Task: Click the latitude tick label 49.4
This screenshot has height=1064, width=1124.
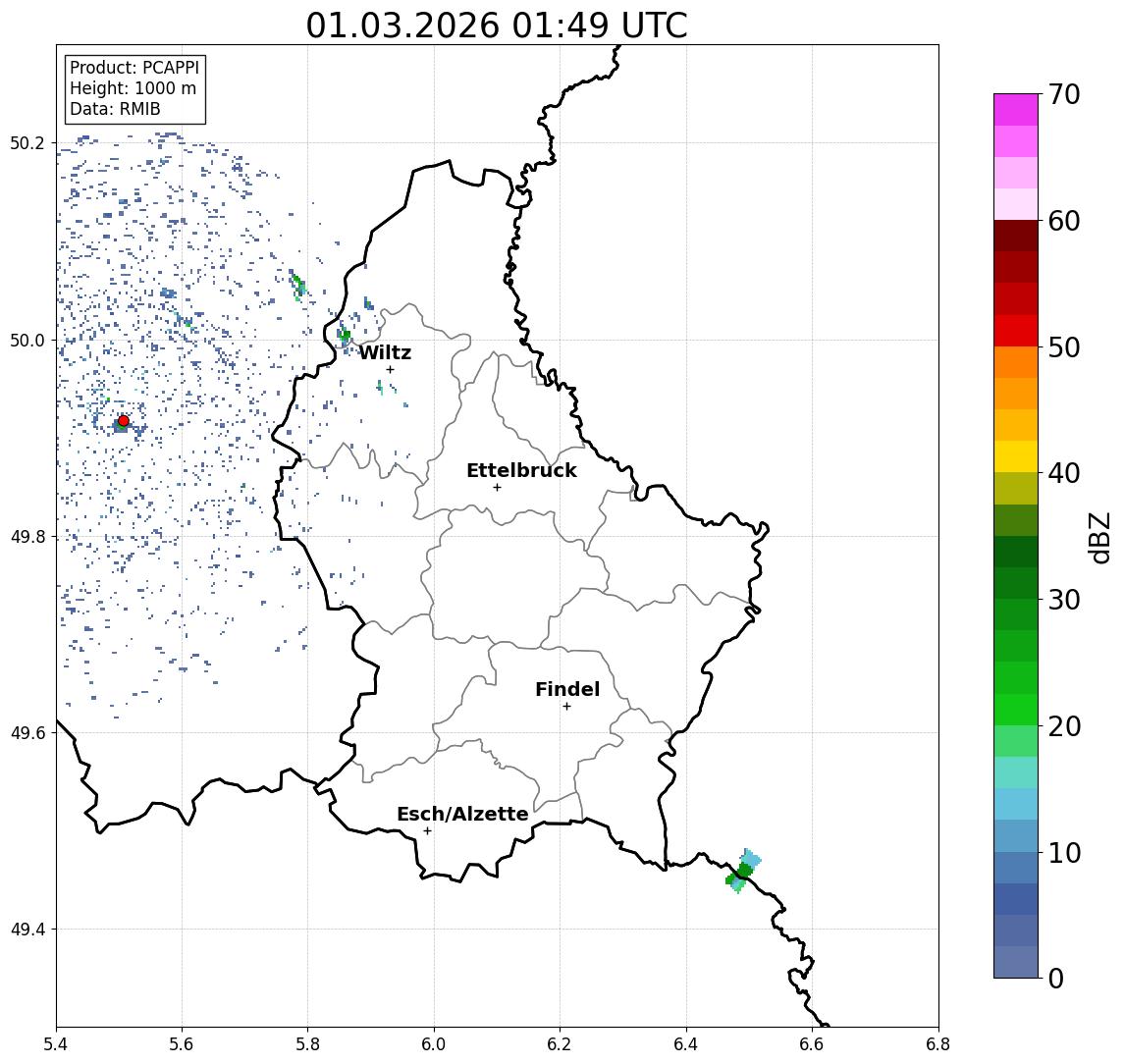Action: coord(27,930)
